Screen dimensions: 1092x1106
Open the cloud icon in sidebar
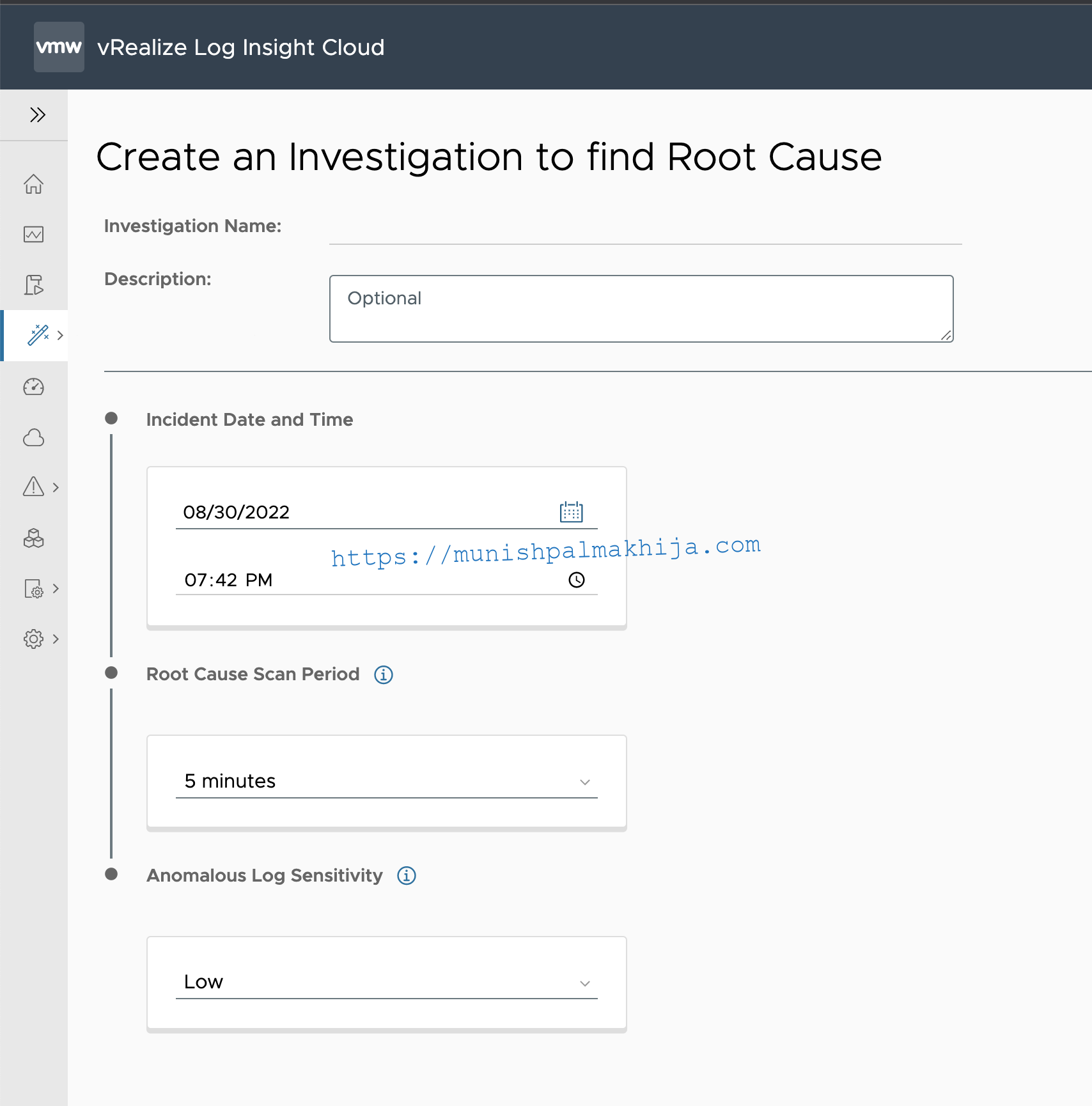(x=34, y=438)
